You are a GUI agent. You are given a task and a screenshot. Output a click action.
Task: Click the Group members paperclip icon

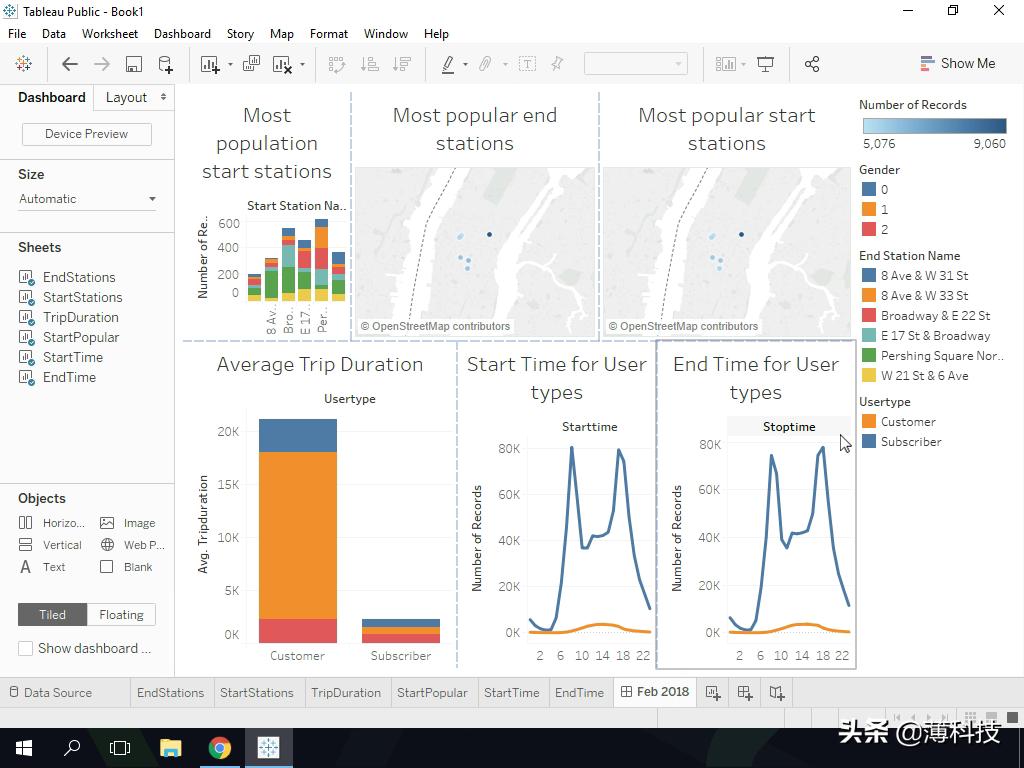tap(485, 64)
